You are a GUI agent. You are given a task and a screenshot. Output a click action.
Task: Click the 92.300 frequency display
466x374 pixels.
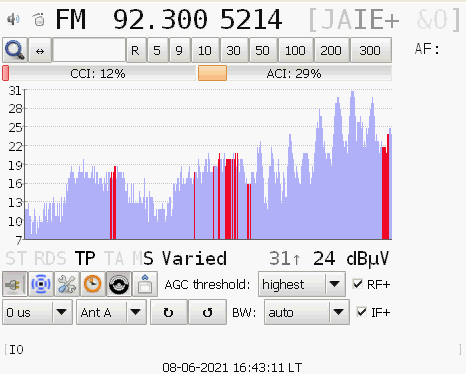point(160,19)
